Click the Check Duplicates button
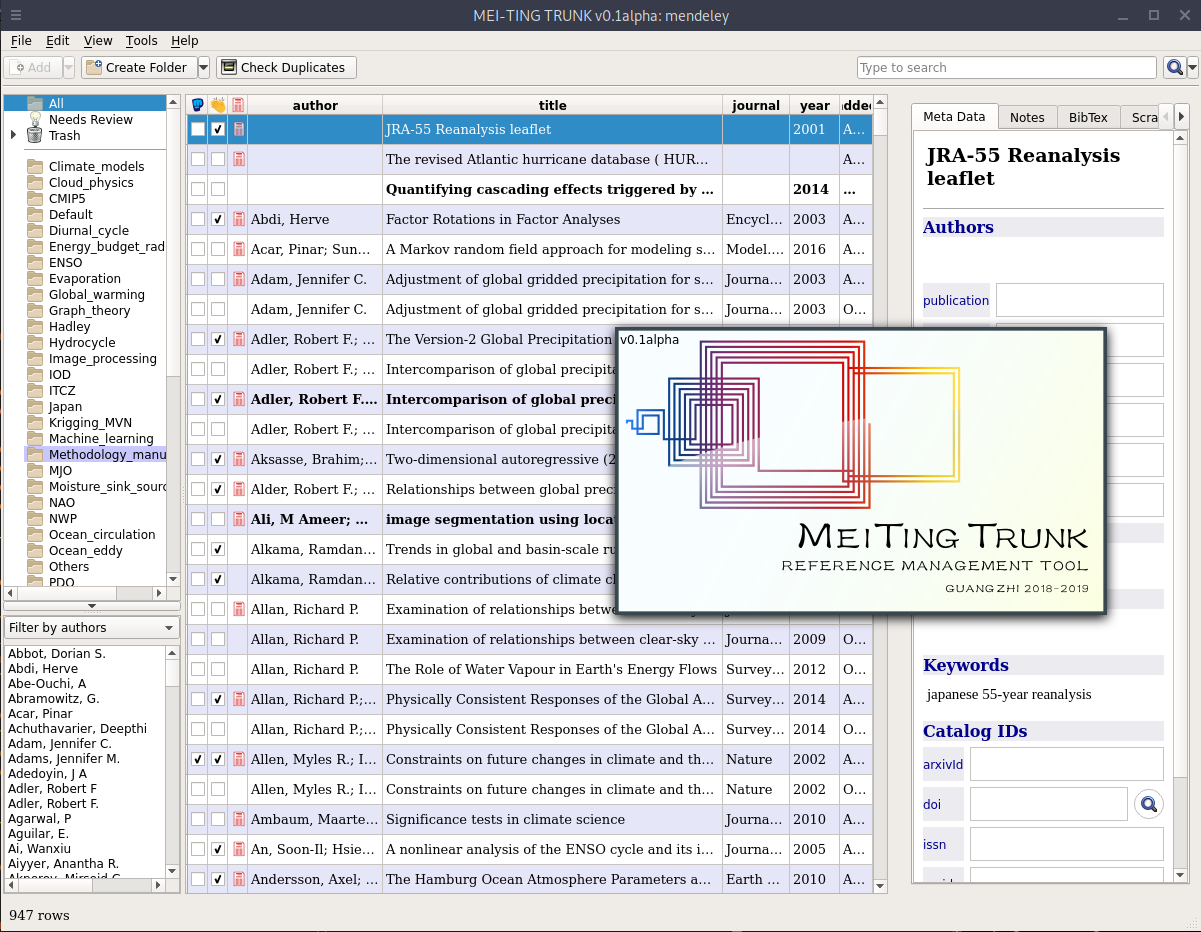 click(x=286, y=67)
